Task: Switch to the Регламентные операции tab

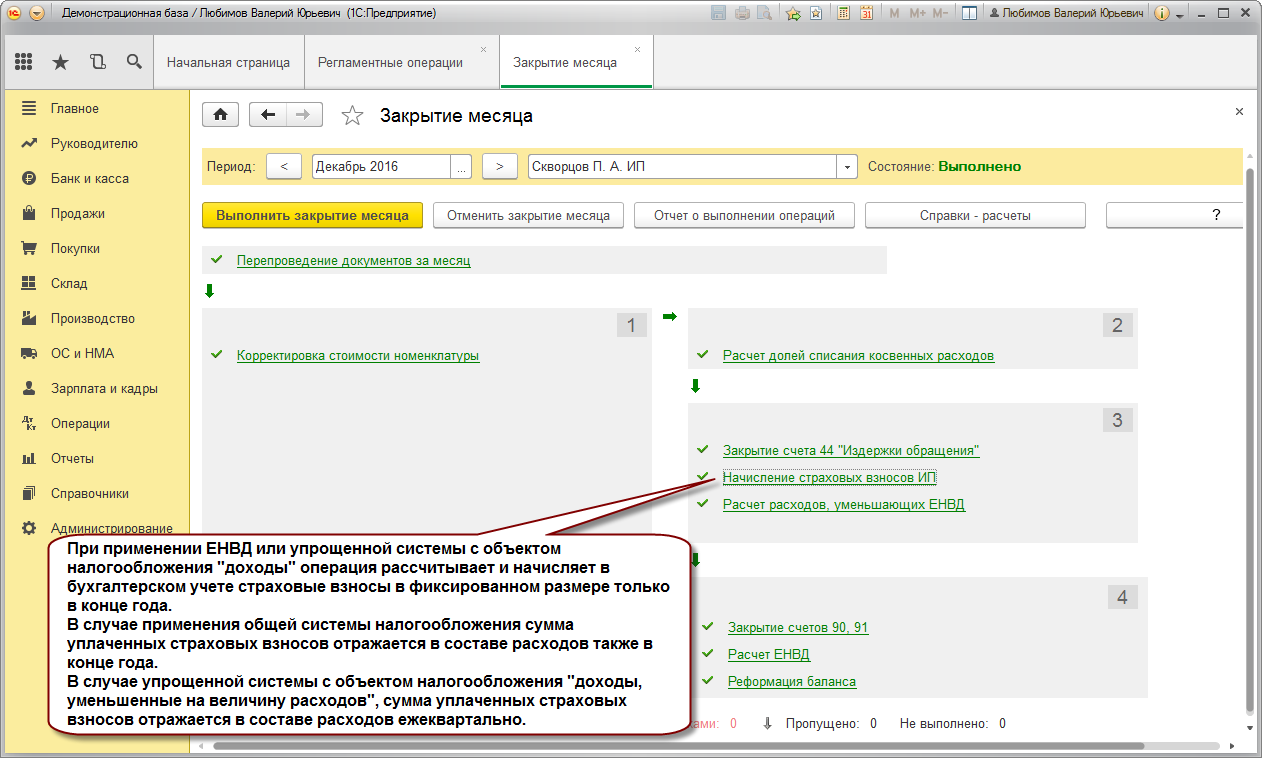Action: tap(390, 62)
